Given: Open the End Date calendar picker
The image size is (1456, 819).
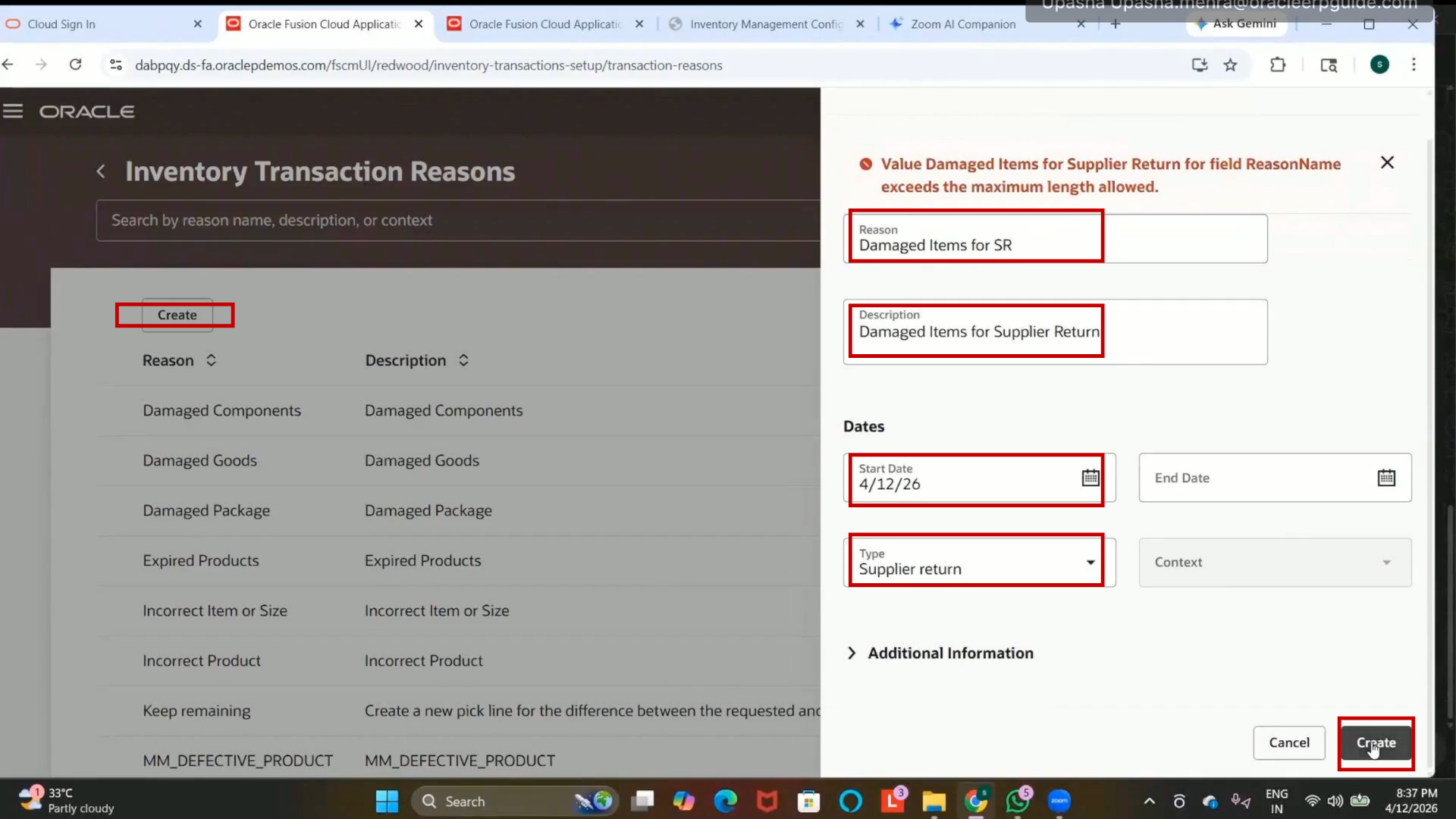Looking at the screenshot, I should click(1386, 478).
